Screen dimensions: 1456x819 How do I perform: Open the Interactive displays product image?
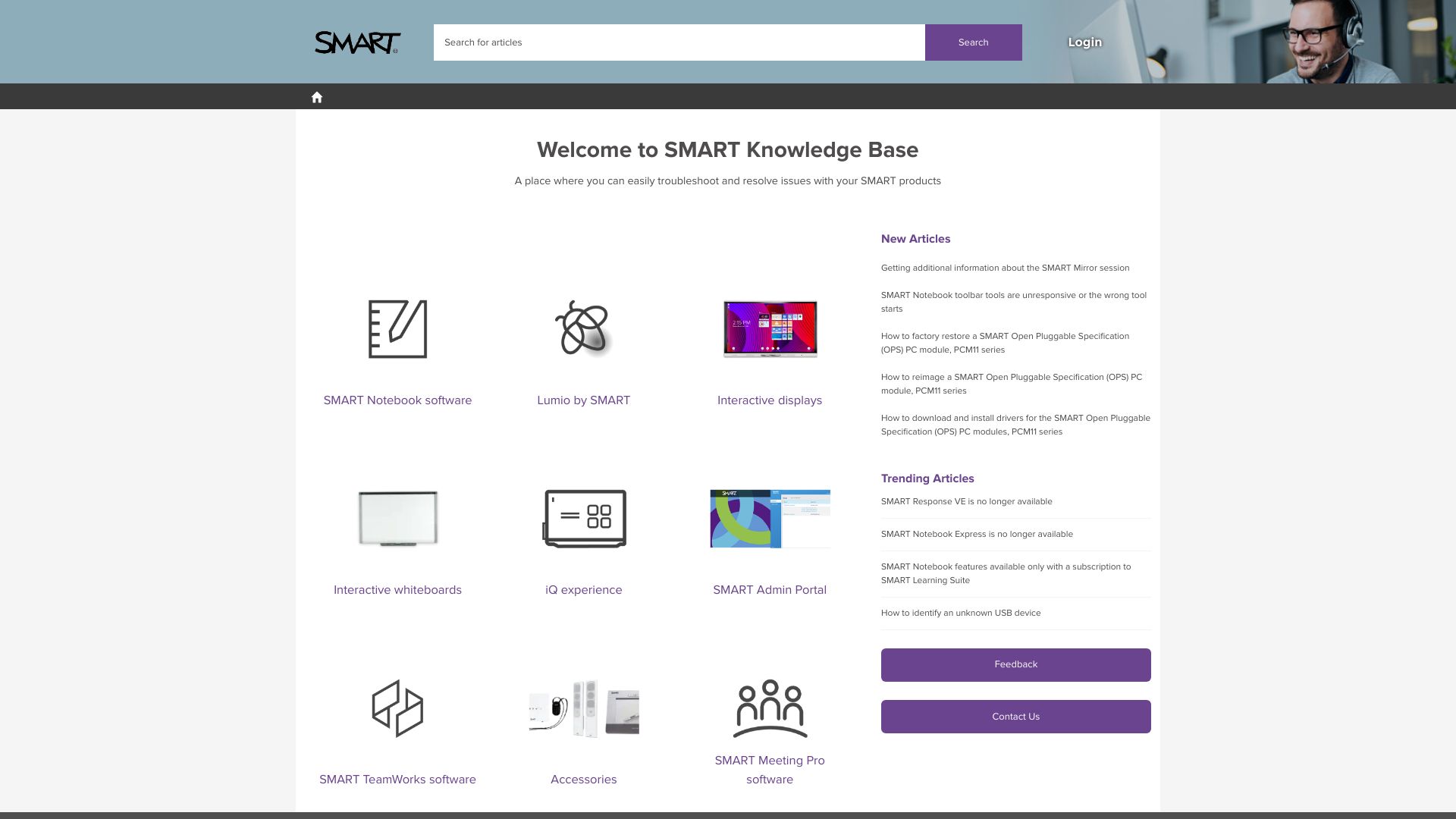pos(770,329)
